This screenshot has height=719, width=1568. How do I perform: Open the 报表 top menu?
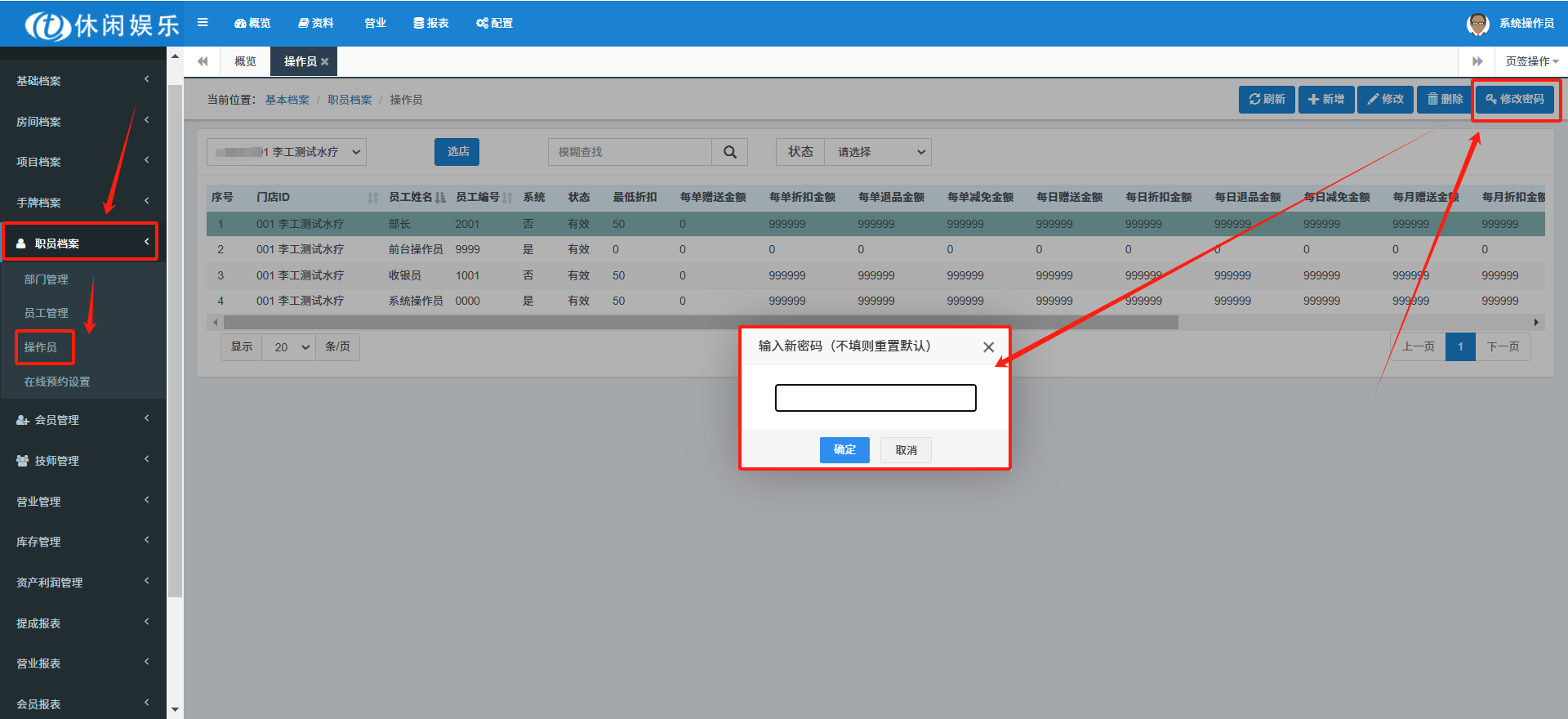tap(431, 23)
